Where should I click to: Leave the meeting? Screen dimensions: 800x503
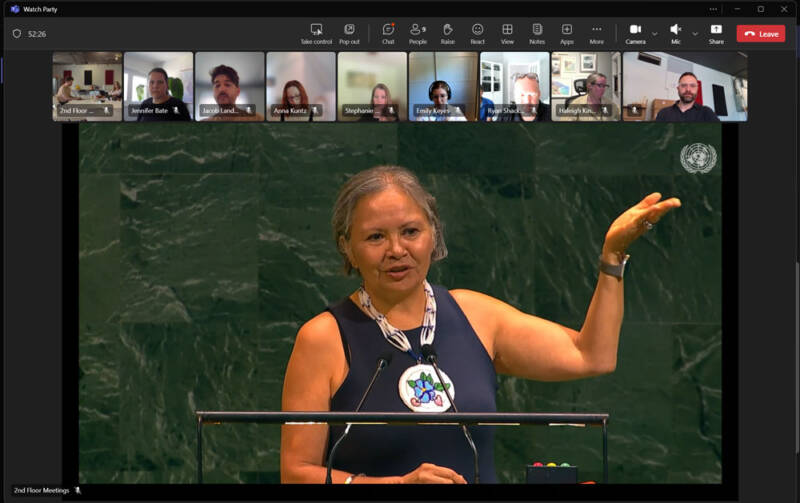click(761, 34)
